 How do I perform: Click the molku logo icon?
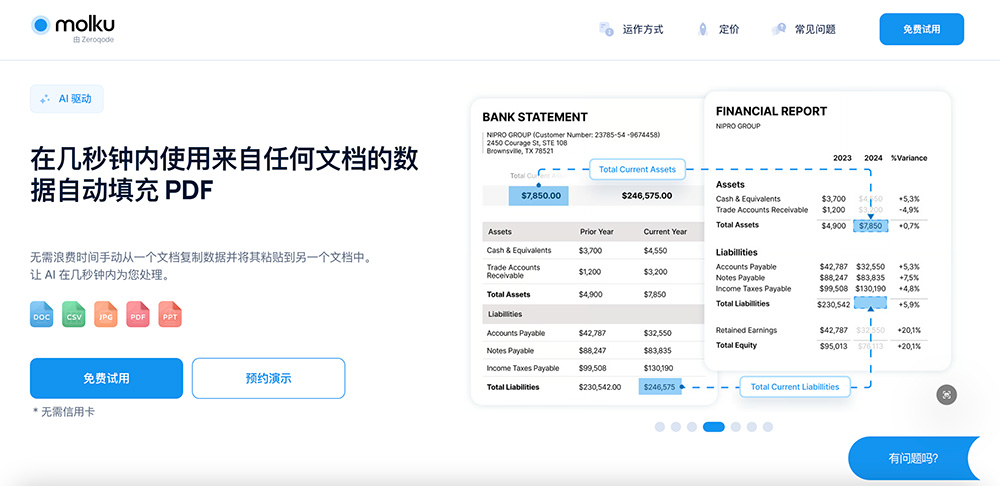[x=40, y=25]
